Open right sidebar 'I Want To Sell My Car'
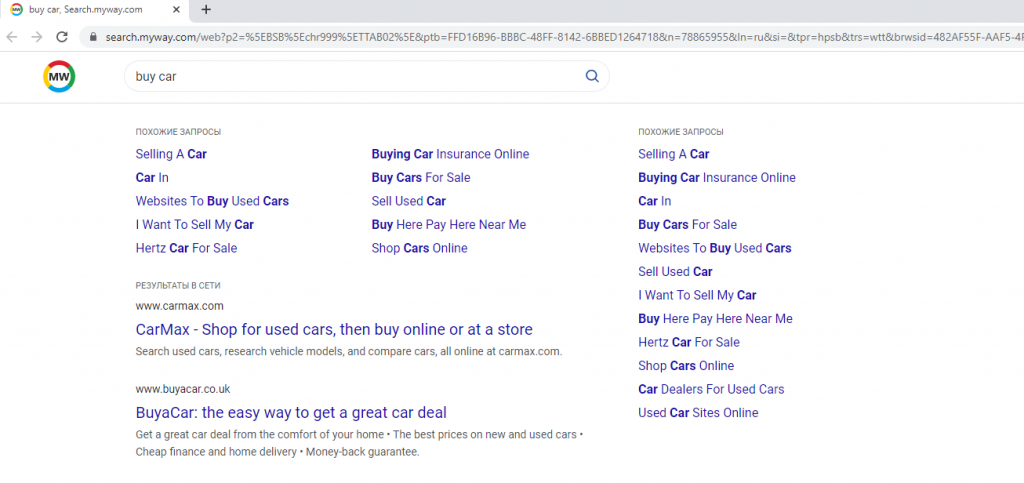 coord(697,295)
